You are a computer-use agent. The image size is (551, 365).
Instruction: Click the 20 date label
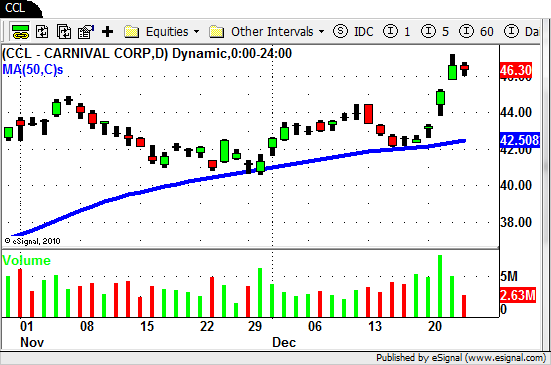point(435,326)
